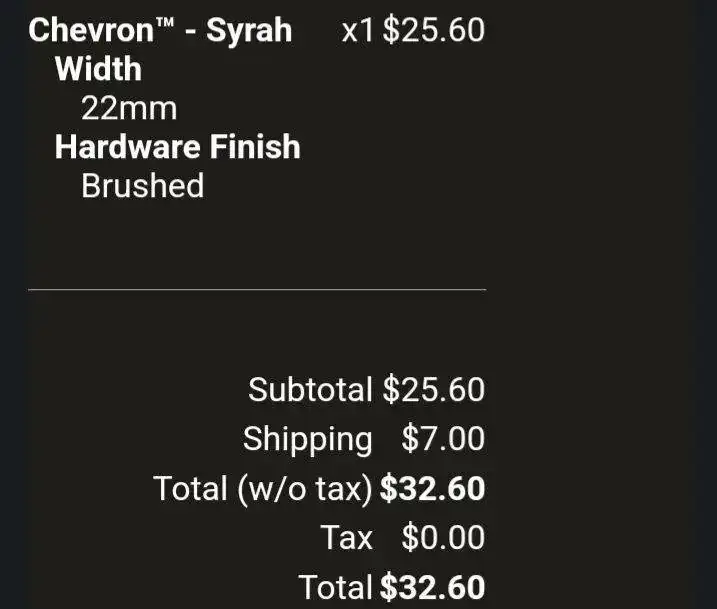Screen dimensions: 717x609
Task: Click the word Chevron in product name
Action: tap(91, 30)
